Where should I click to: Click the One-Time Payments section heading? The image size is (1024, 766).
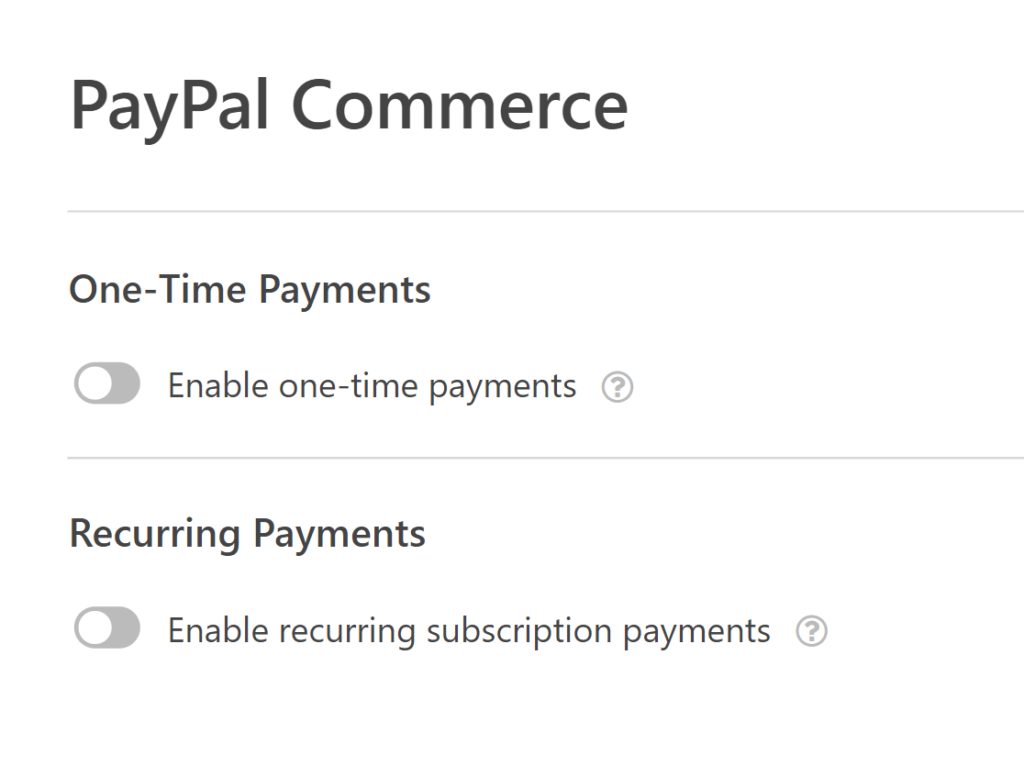pyautogui.click(x=249, y=289)
